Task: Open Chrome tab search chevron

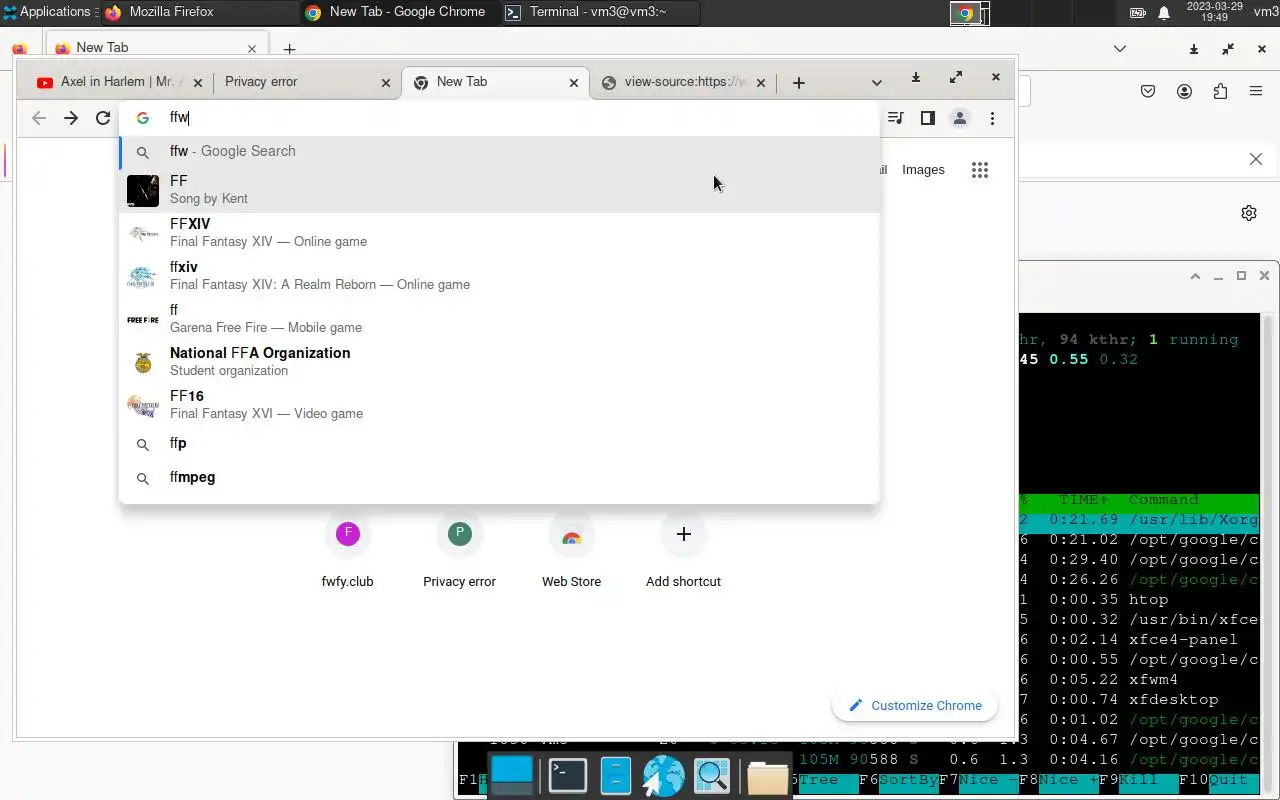Action: pos(877,83)
